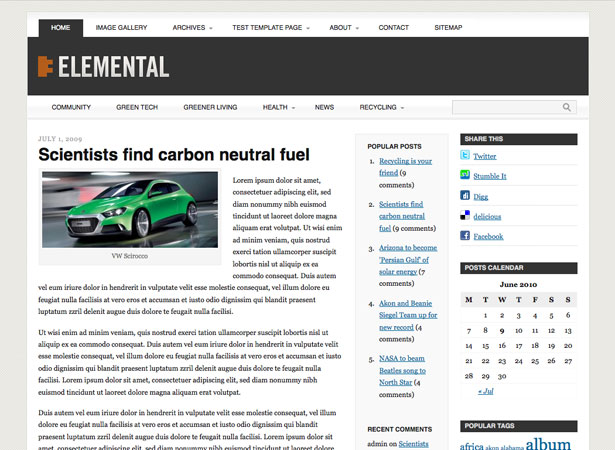Click the 'Posts Calendar' widget header
This screenshot has height=450, width=615.
click(x=519, y=268)
